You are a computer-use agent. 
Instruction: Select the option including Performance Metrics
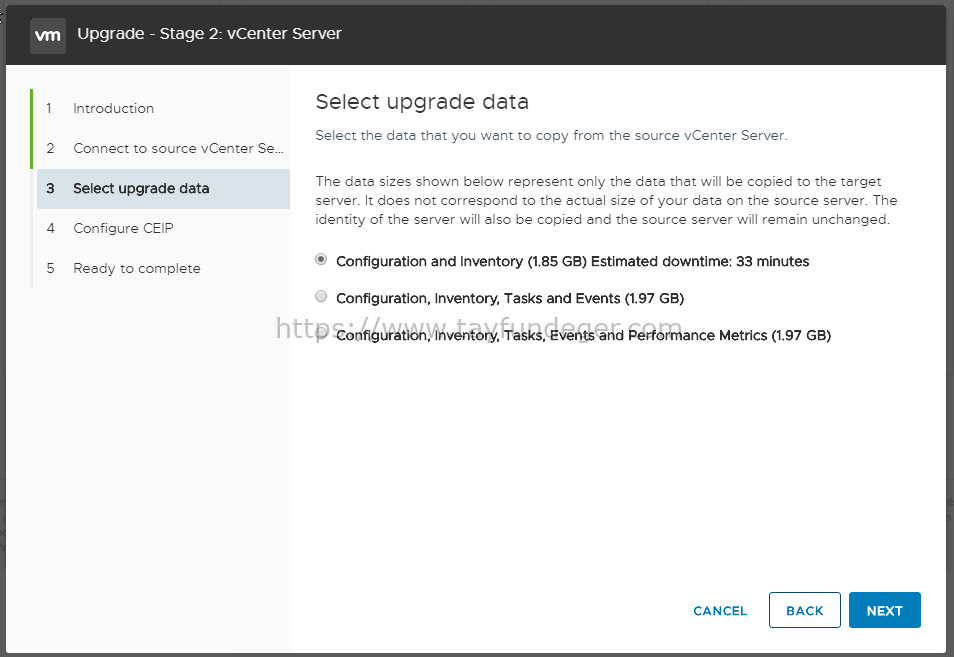(x=321, y=334)
